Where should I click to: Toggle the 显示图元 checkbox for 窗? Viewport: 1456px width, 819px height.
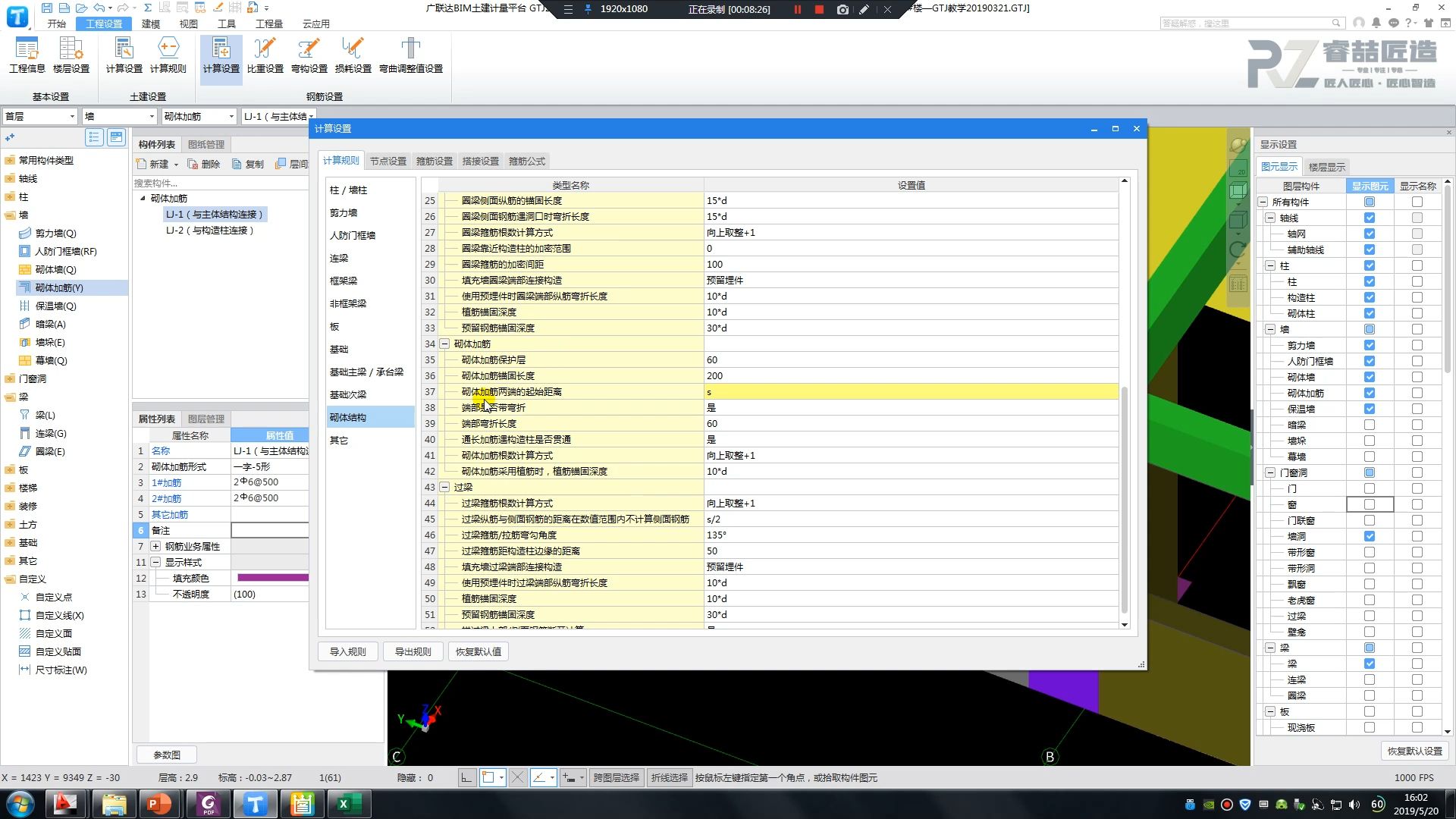pyautogui.click(x=1369, y=504)
